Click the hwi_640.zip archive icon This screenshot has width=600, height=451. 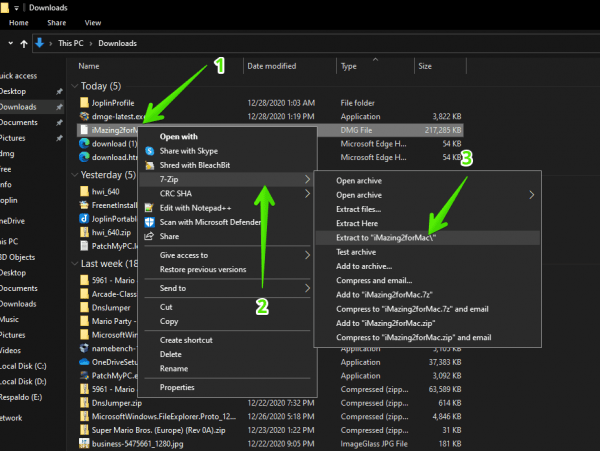click(84, 232)
